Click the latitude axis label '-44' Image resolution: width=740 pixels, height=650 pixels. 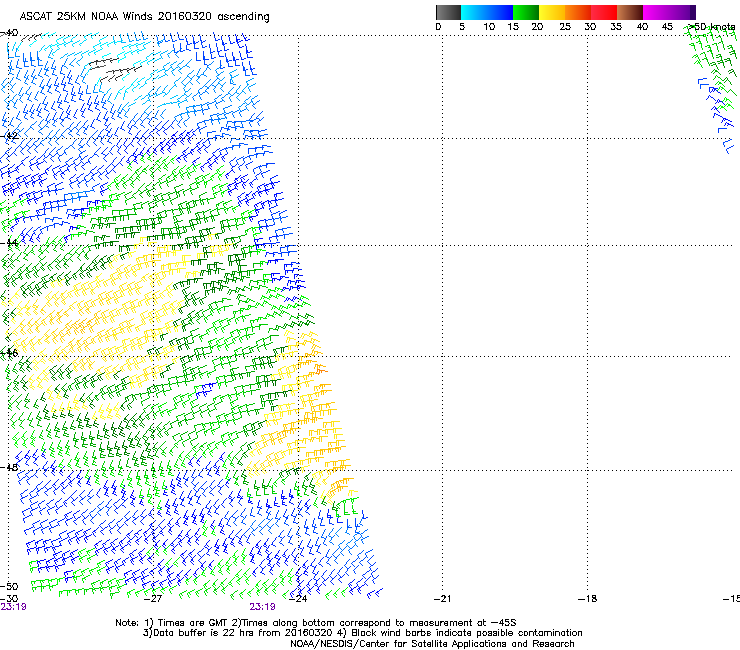[x=9, y=243]
